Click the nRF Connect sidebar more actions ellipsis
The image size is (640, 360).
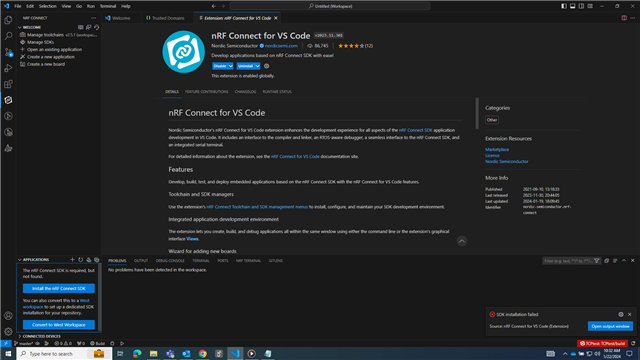(93, 18)
